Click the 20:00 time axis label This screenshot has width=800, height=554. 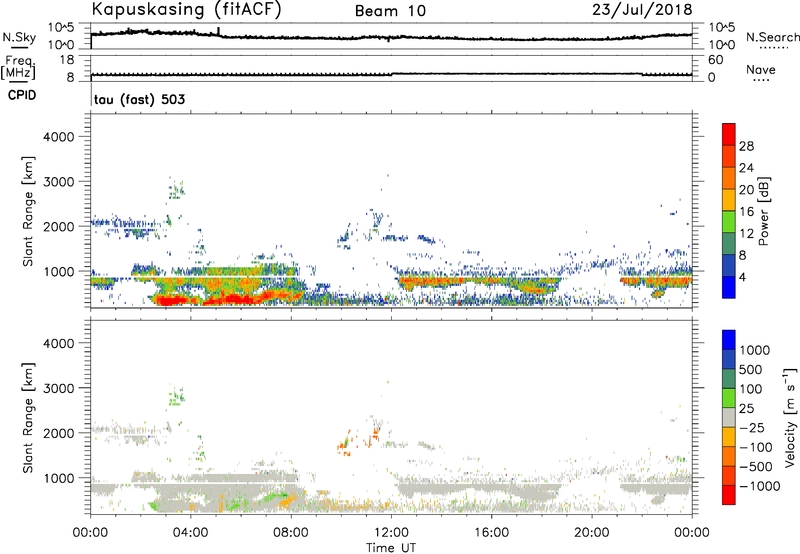pyautogui.click(x=592, y=533)
